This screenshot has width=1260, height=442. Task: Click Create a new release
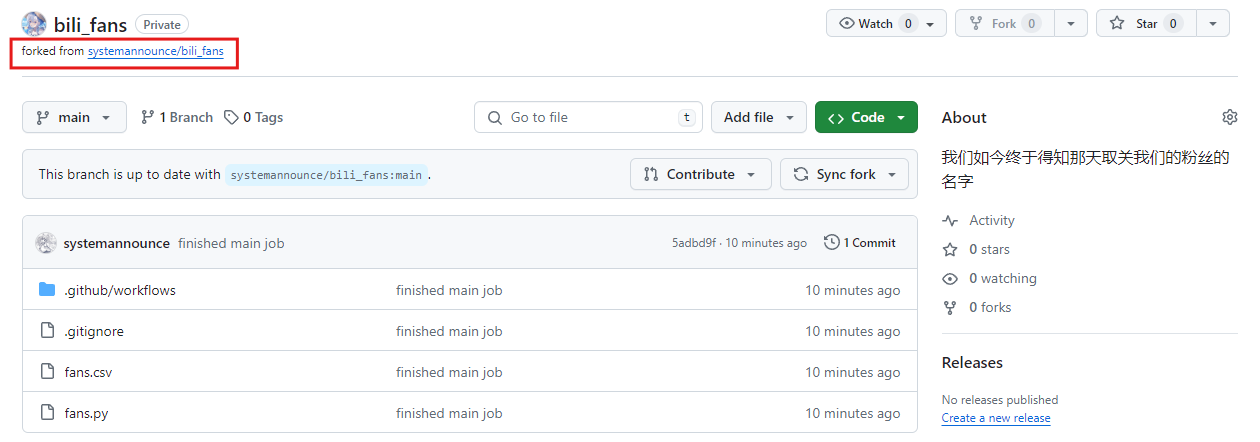[996, 418]
